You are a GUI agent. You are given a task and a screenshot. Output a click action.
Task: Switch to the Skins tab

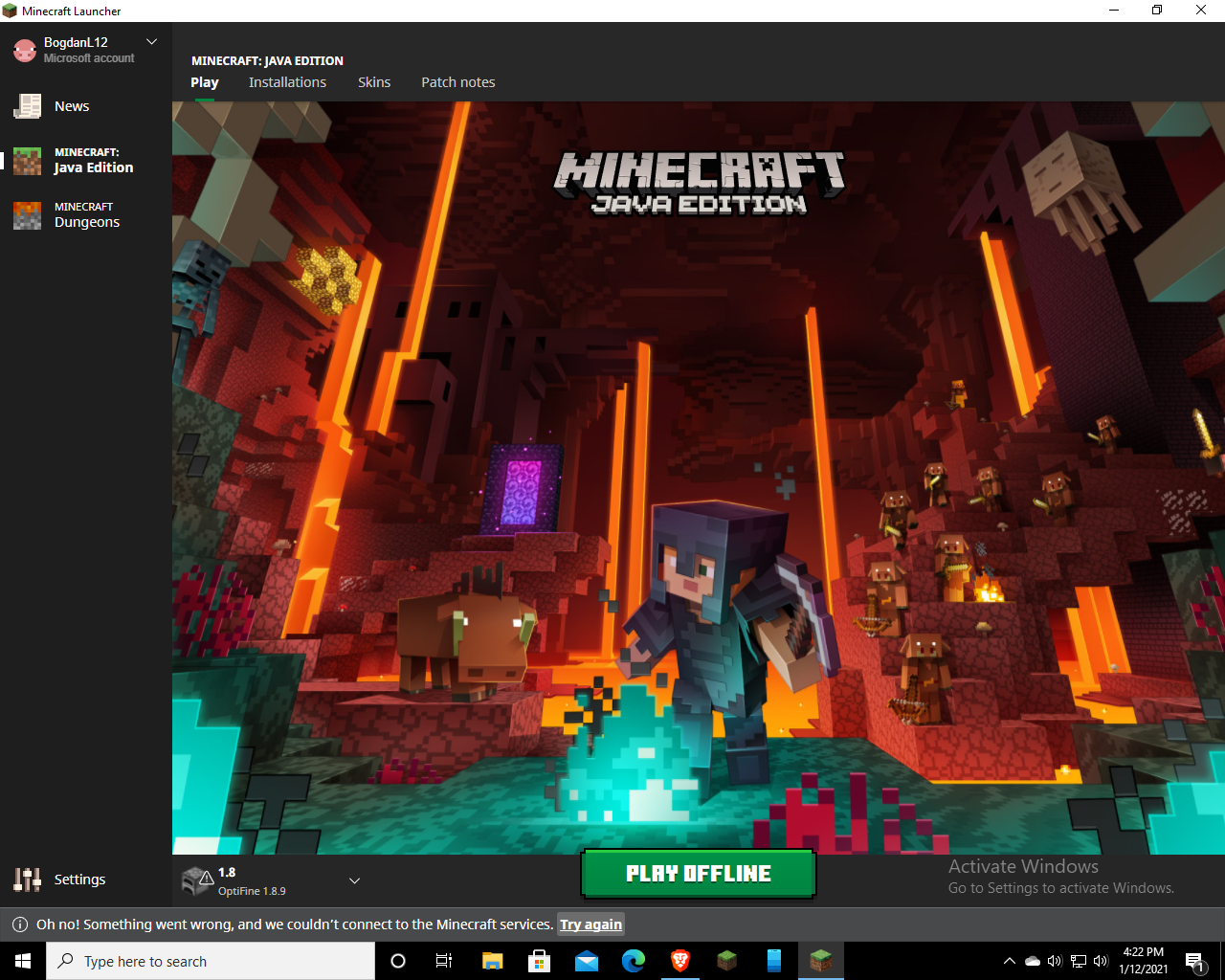click(374, 82)
